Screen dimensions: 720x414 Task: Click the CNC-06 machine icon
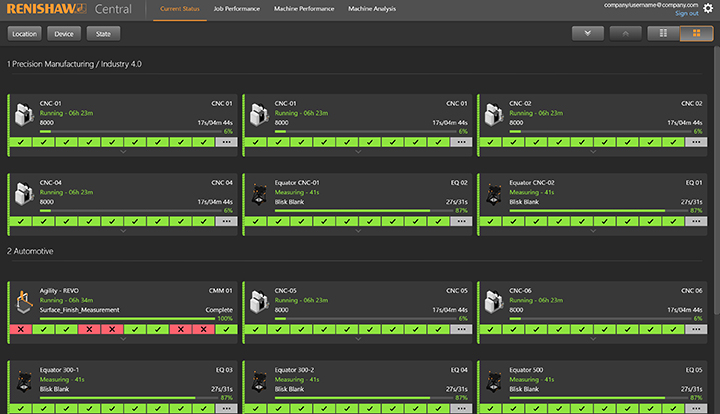[494, 302]
